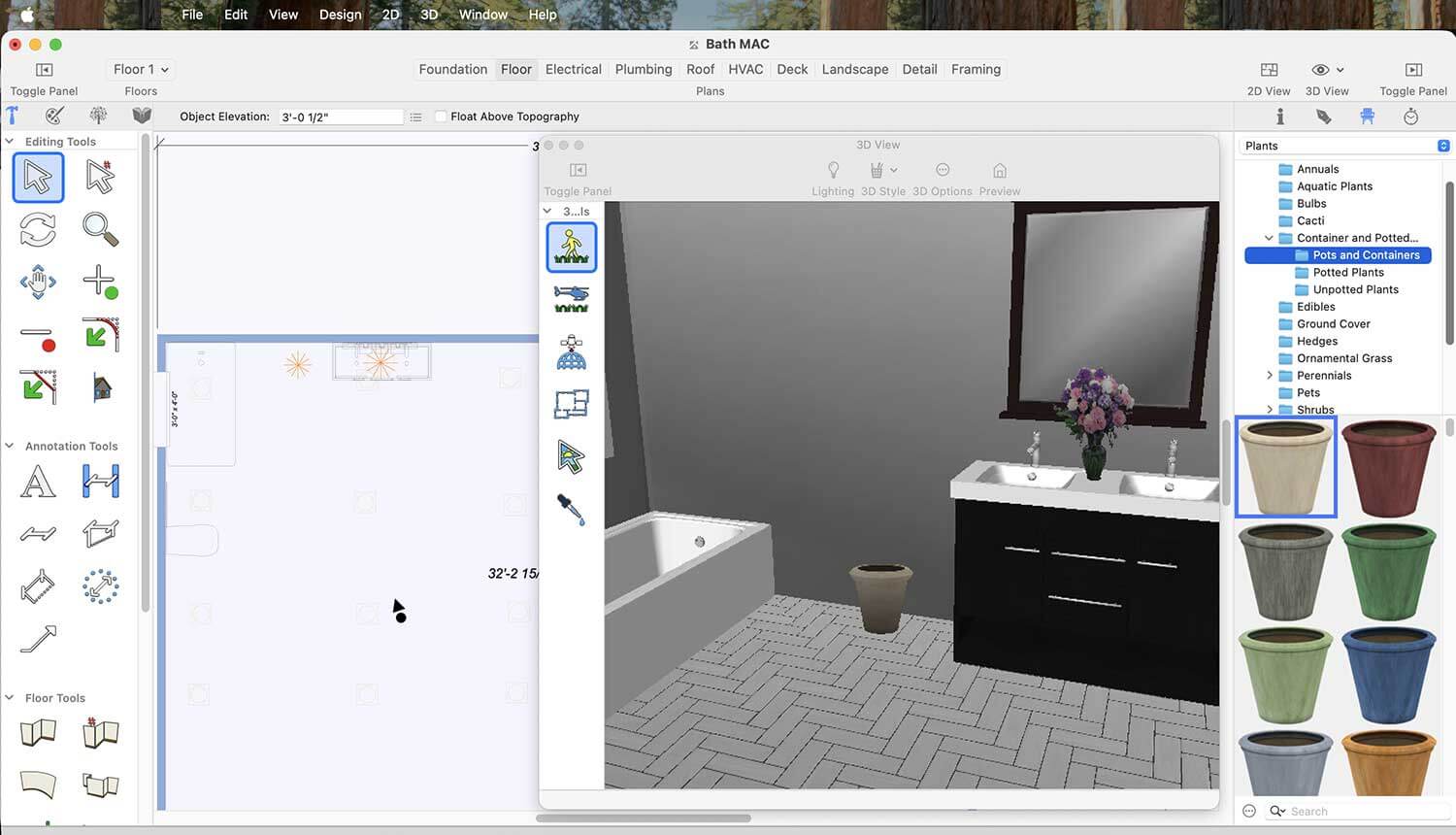The width and height of the screenshot is (1456, 835).
Task: Open the Lighting settings in 3D View
Action: coord(832,177)
